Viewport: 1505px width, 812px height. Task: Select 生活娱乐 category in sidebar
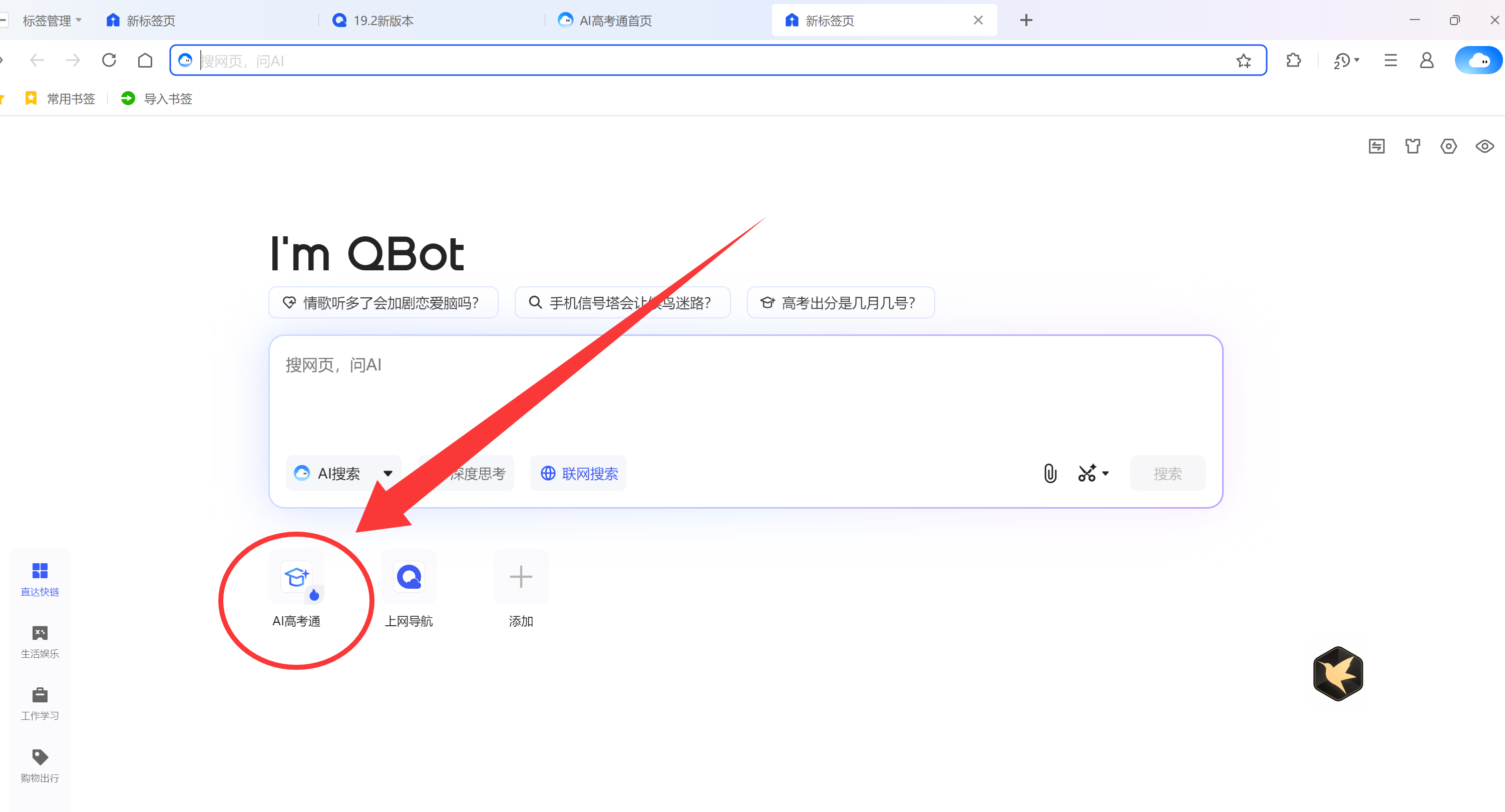click(x=40, y=641)
